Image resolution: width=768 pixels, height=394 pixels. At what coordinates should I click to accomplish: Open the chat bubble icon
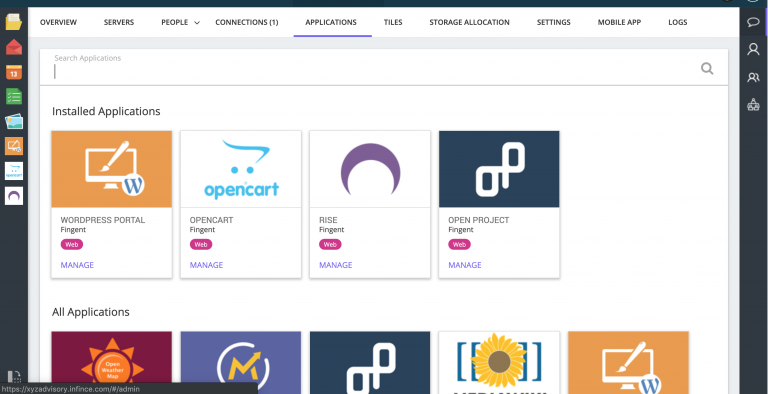tap(753, 22)
